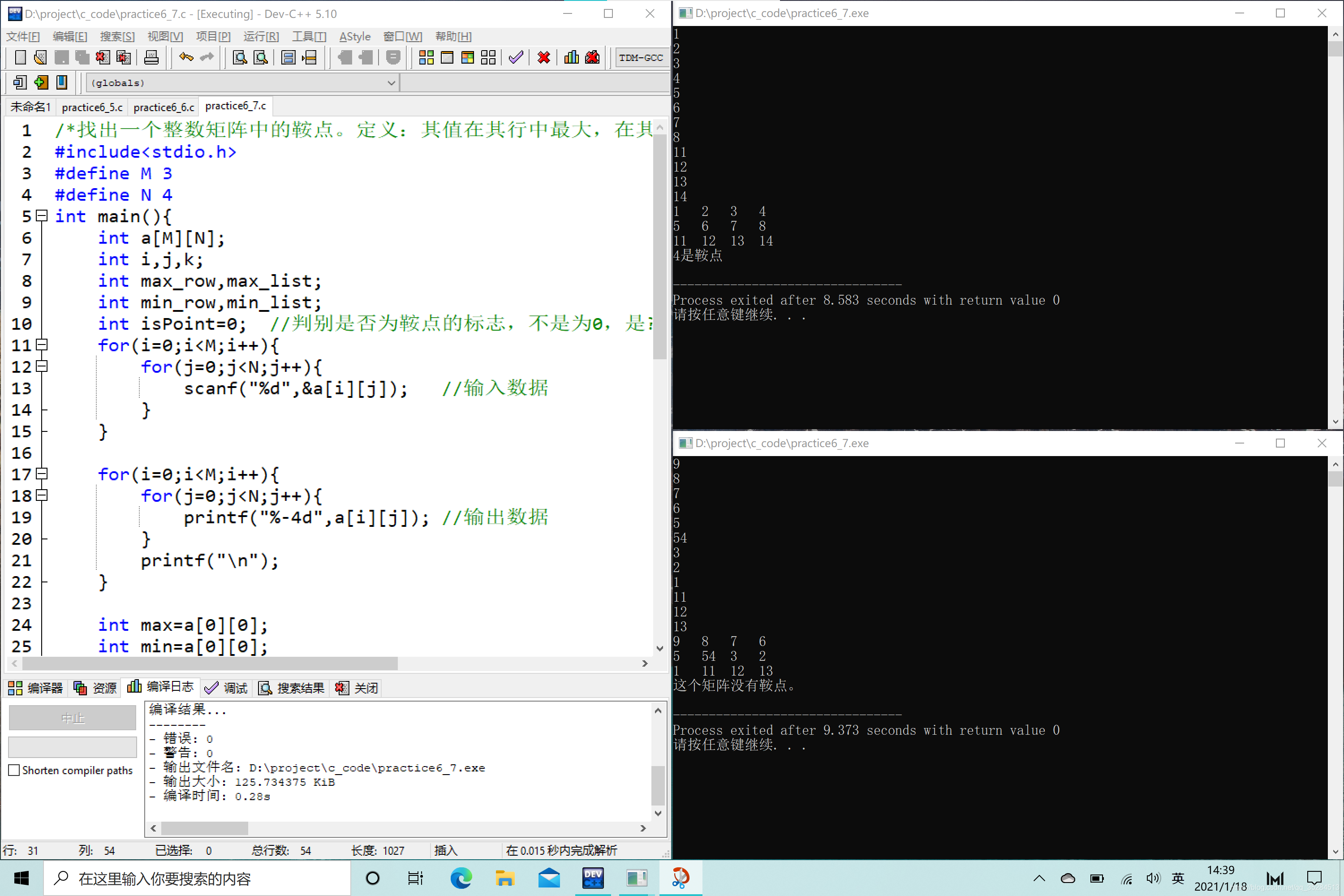
Task: Collapse fold marker at line 11
Action: point(41,345)
